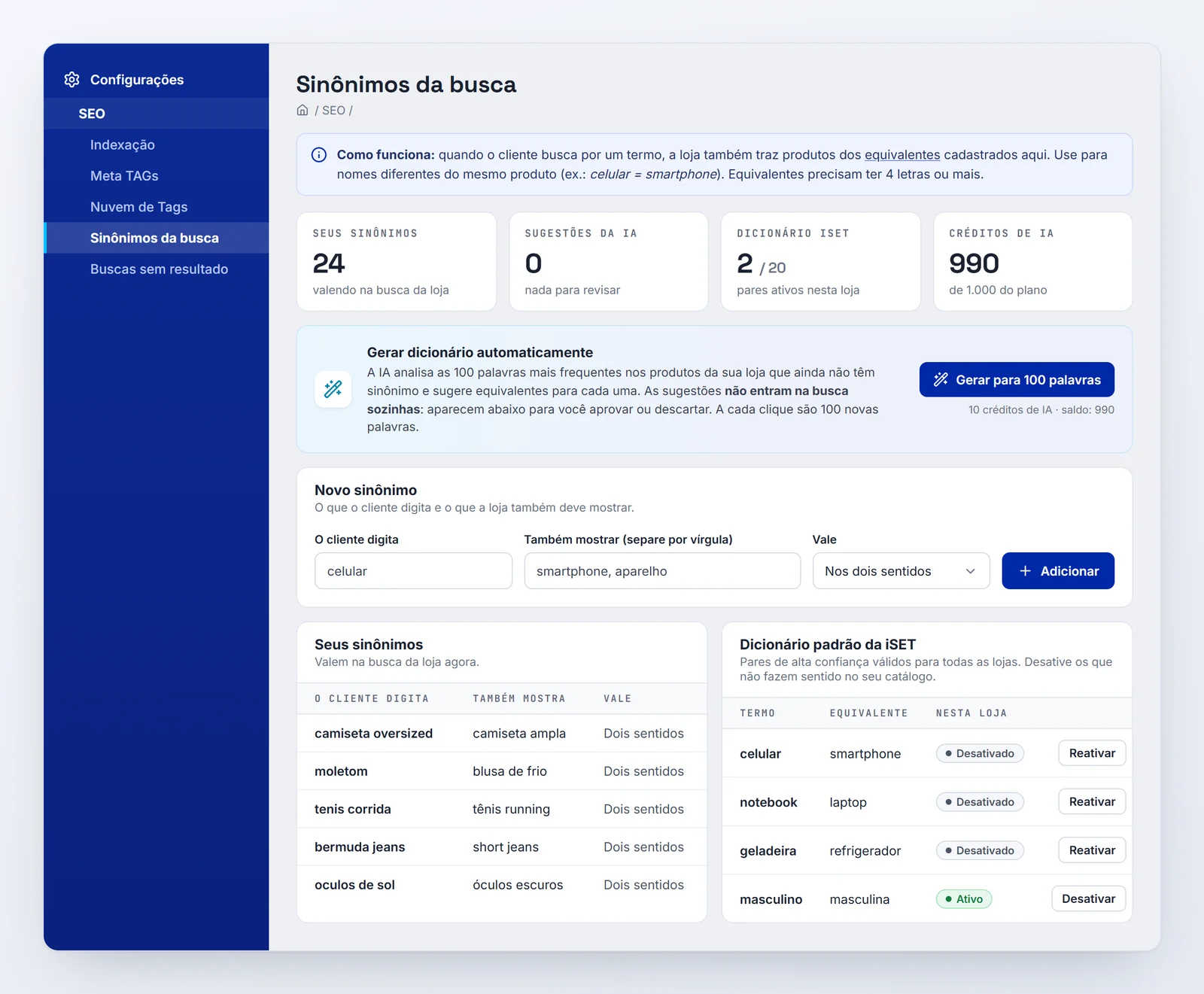Click the Adicionar button

[x=1058, y=571]
